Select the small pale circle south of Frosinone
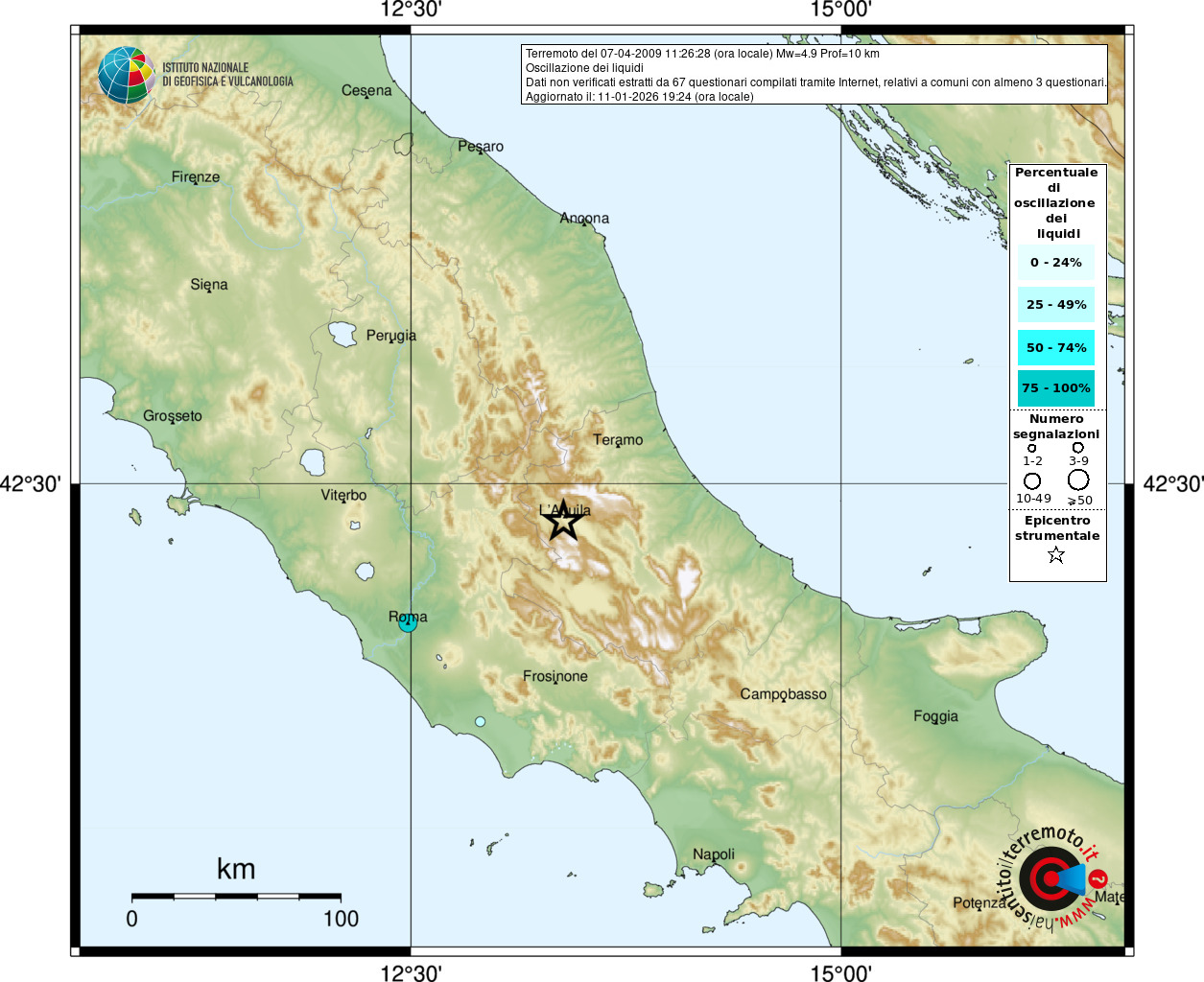 480,721
